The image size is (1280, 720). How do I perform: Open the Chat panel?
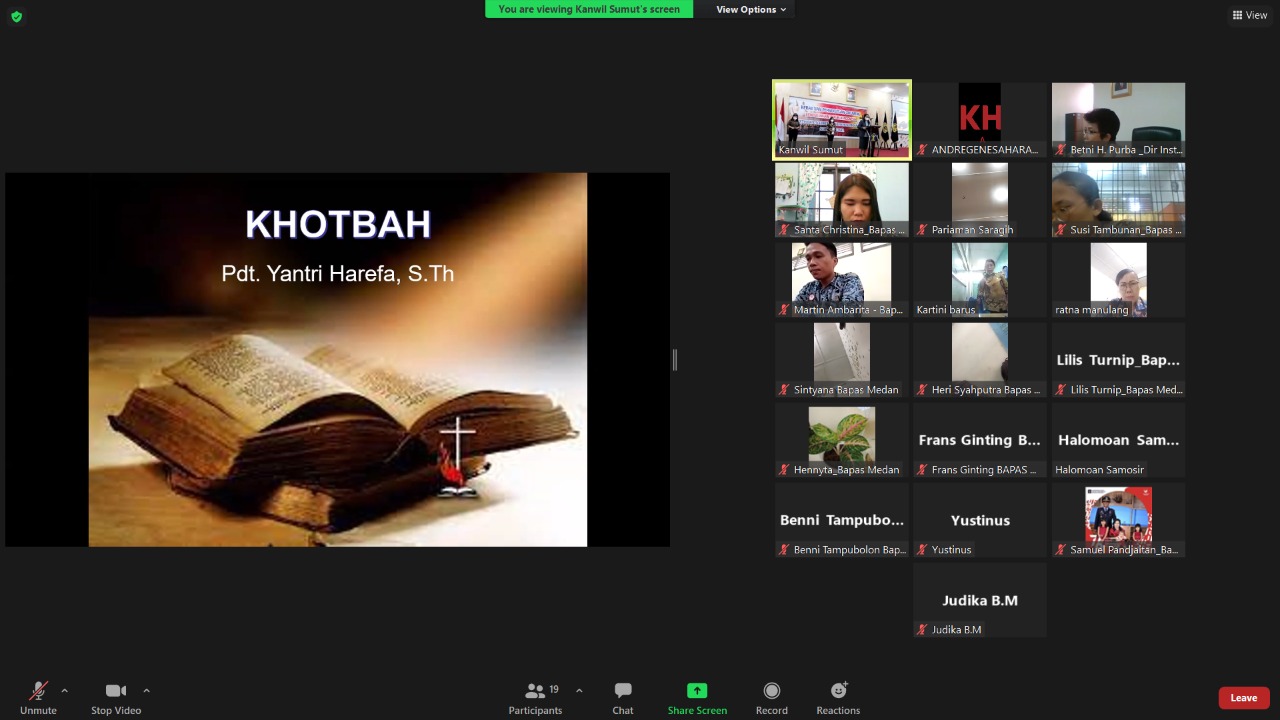(x=623, y=691)
